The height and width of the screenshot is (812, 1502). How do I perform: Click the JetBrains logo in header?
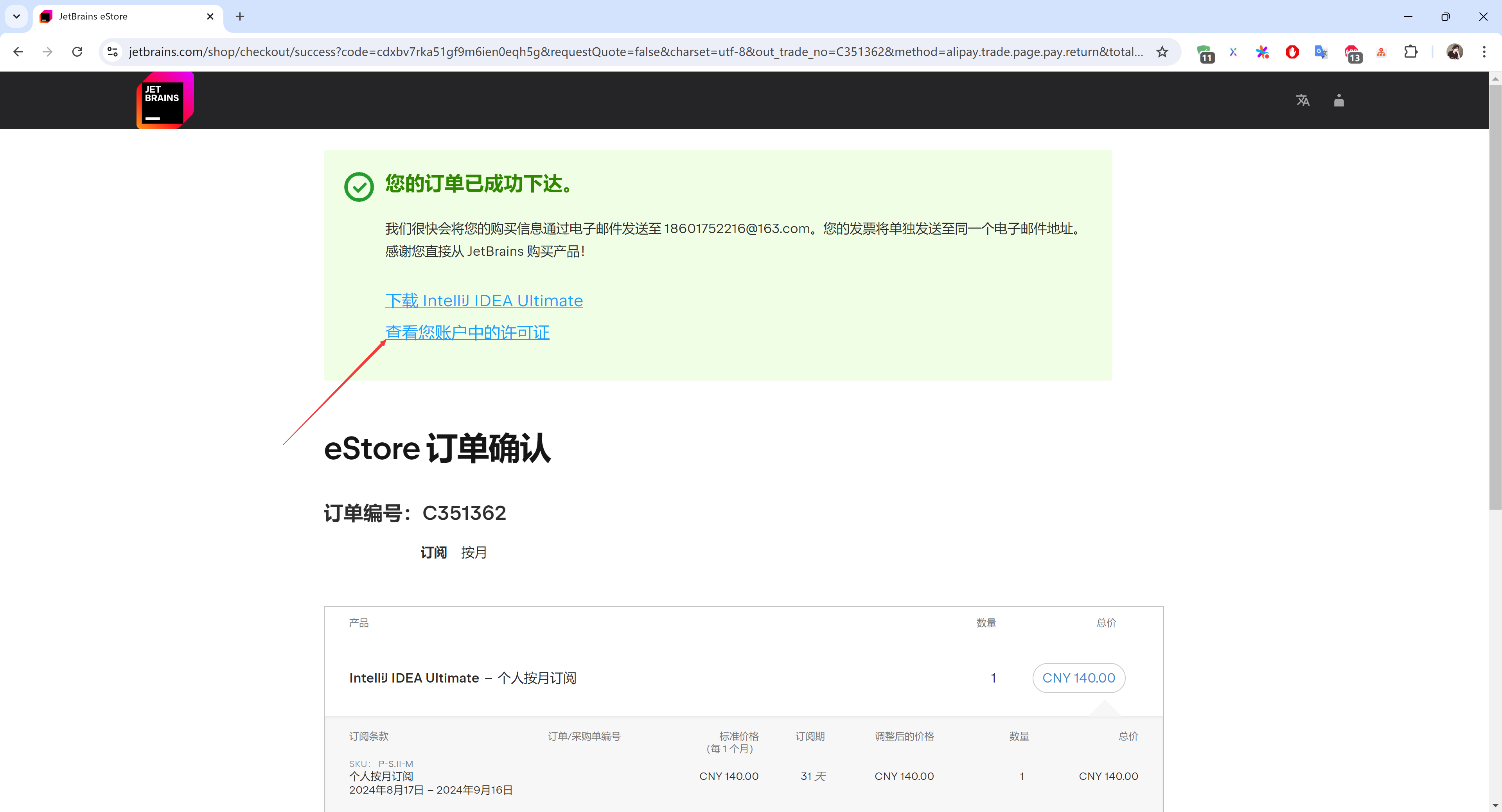click(165, 100)
